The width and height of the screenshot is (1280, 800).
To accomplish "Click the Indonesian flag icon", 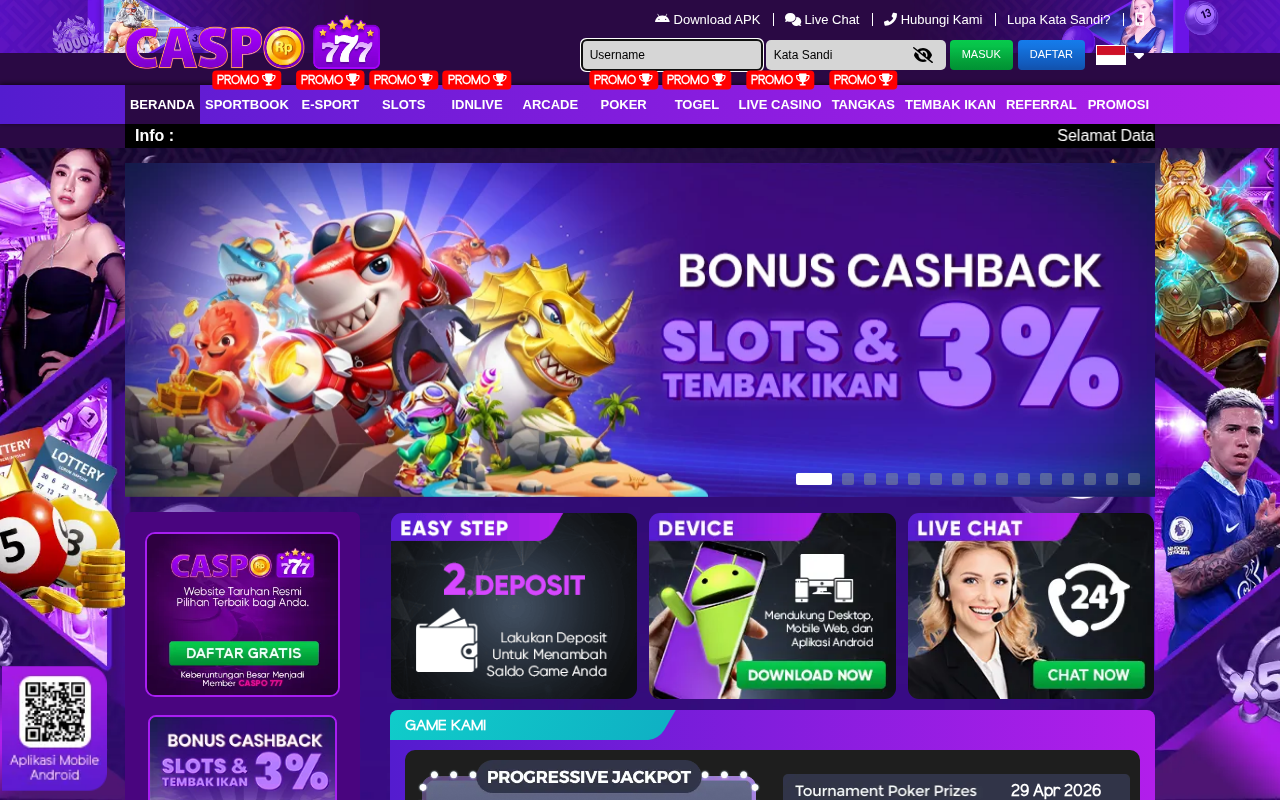I will point(1111,55).
